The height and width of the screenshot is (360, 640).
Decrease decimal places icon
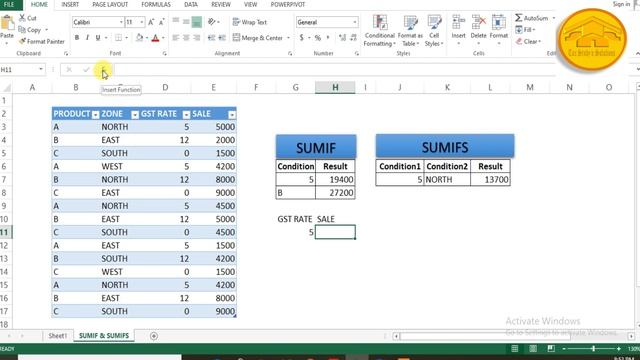[353, 38]
